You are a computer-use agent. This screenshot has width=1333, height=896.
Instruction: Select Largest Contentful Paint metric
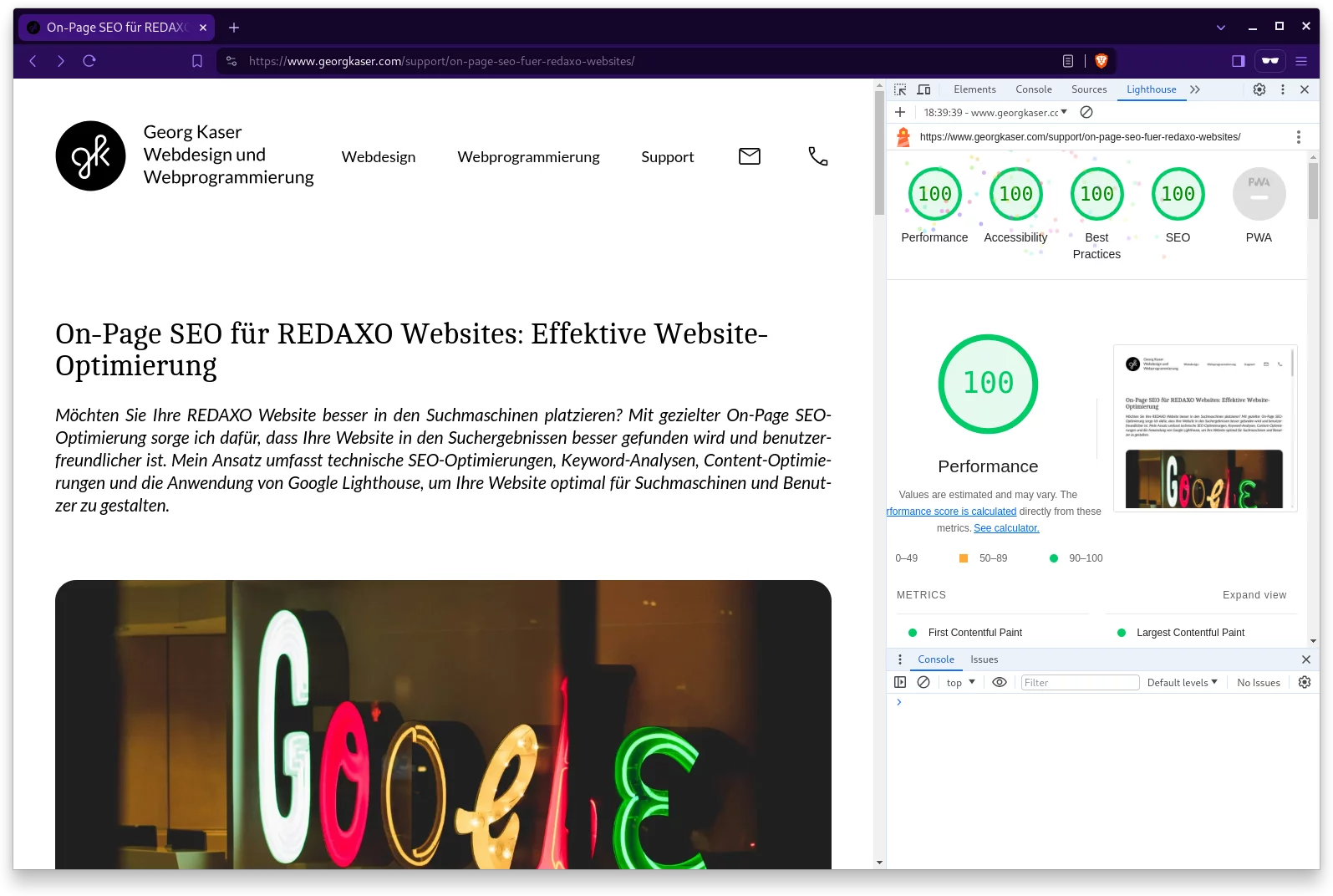[1190, 633]
